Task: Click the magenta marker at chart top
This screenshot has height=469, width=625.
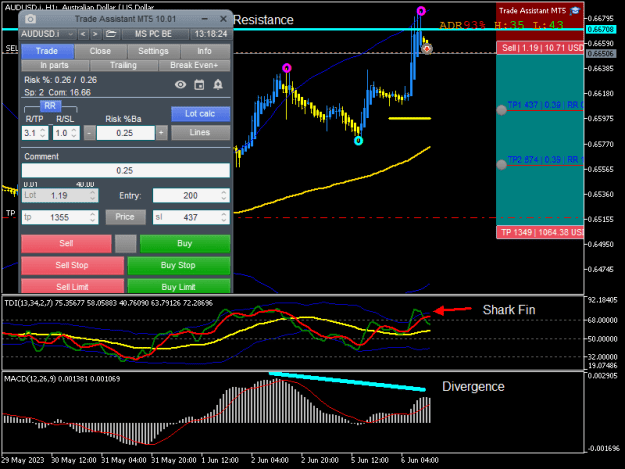Action: tap(421, 11)
